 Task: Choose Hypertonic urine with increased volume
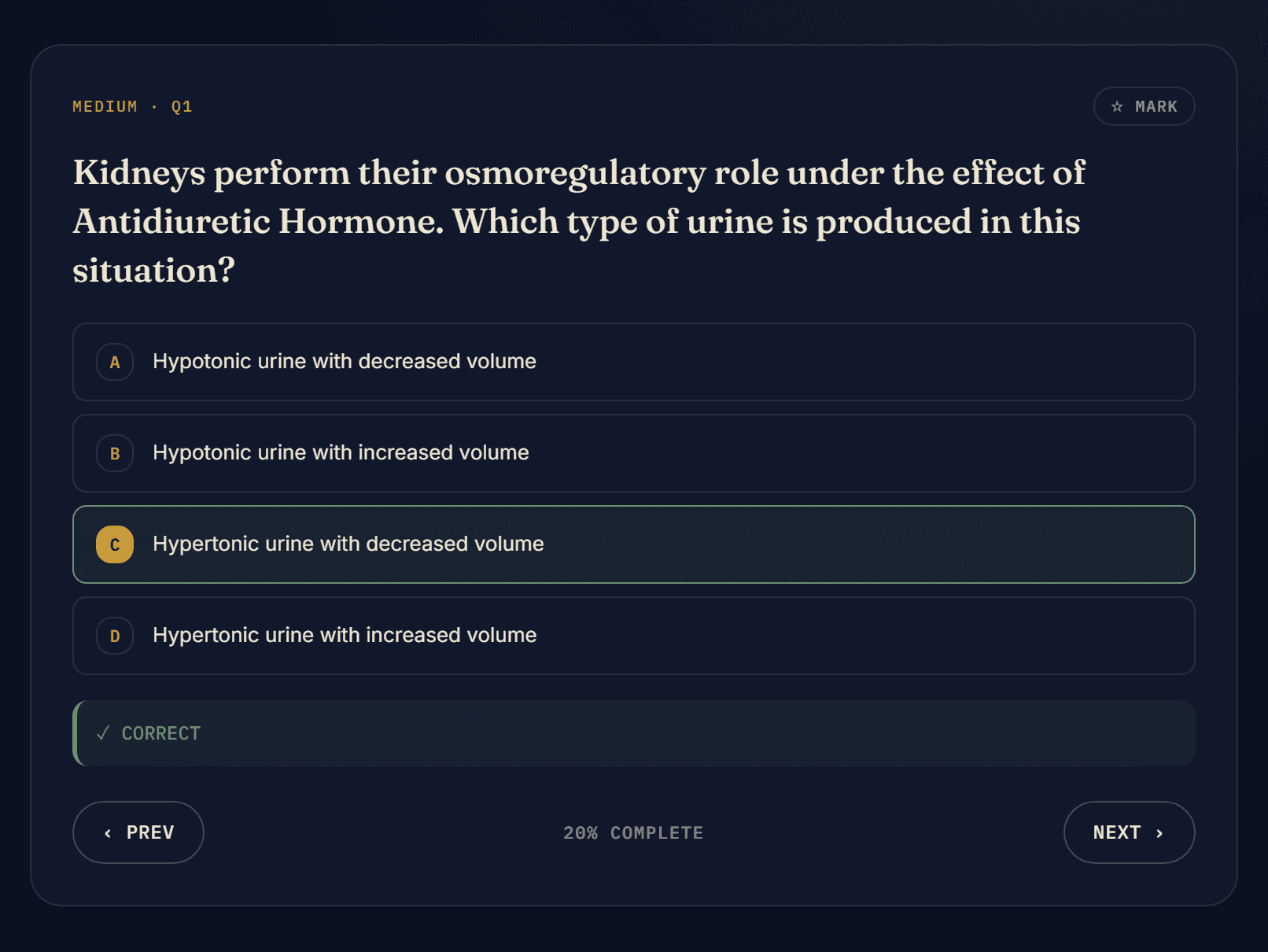coord(634,636)
